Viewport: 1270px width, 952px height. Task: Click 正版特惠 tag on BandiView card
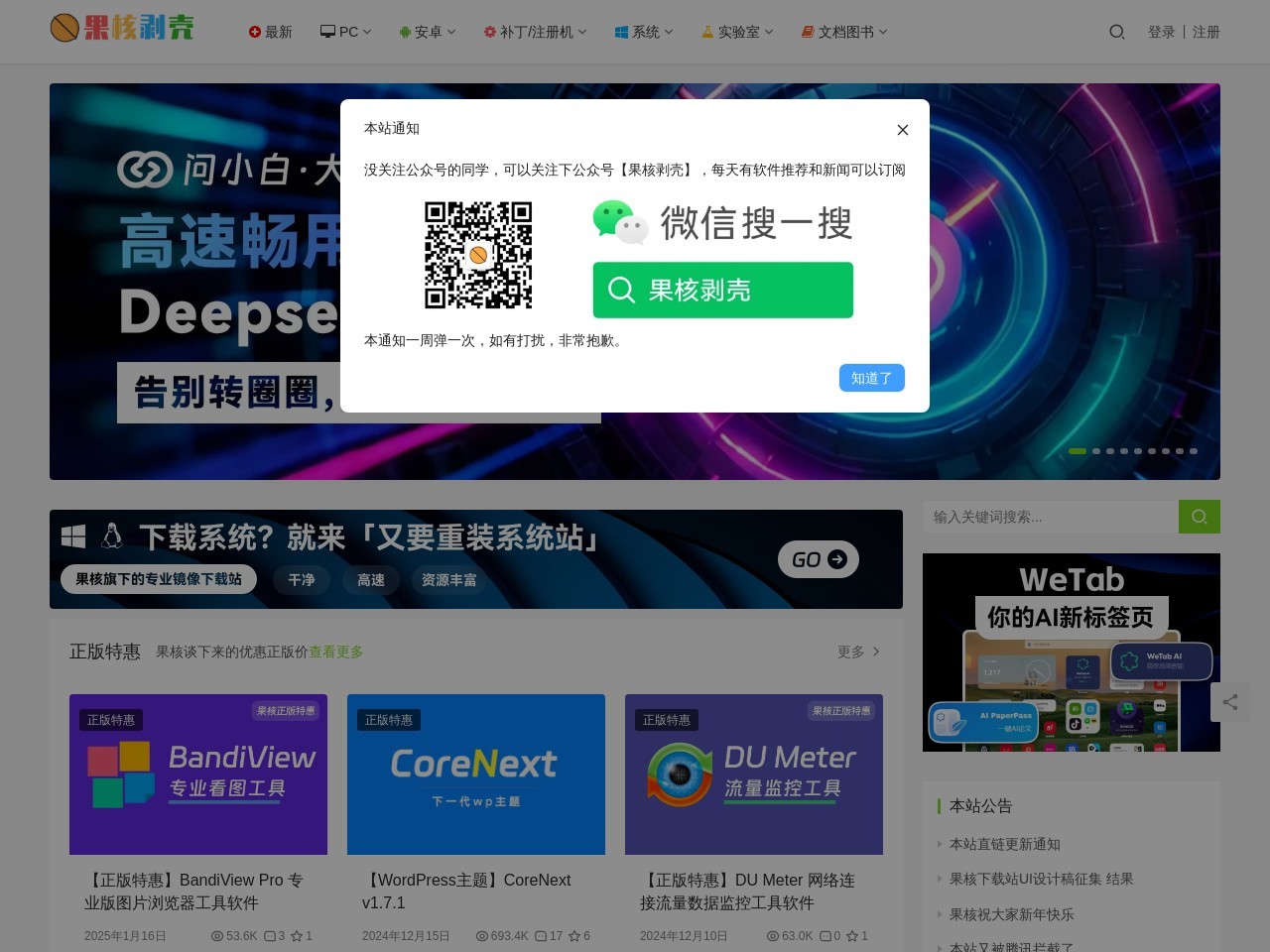[x=111, y=720]
